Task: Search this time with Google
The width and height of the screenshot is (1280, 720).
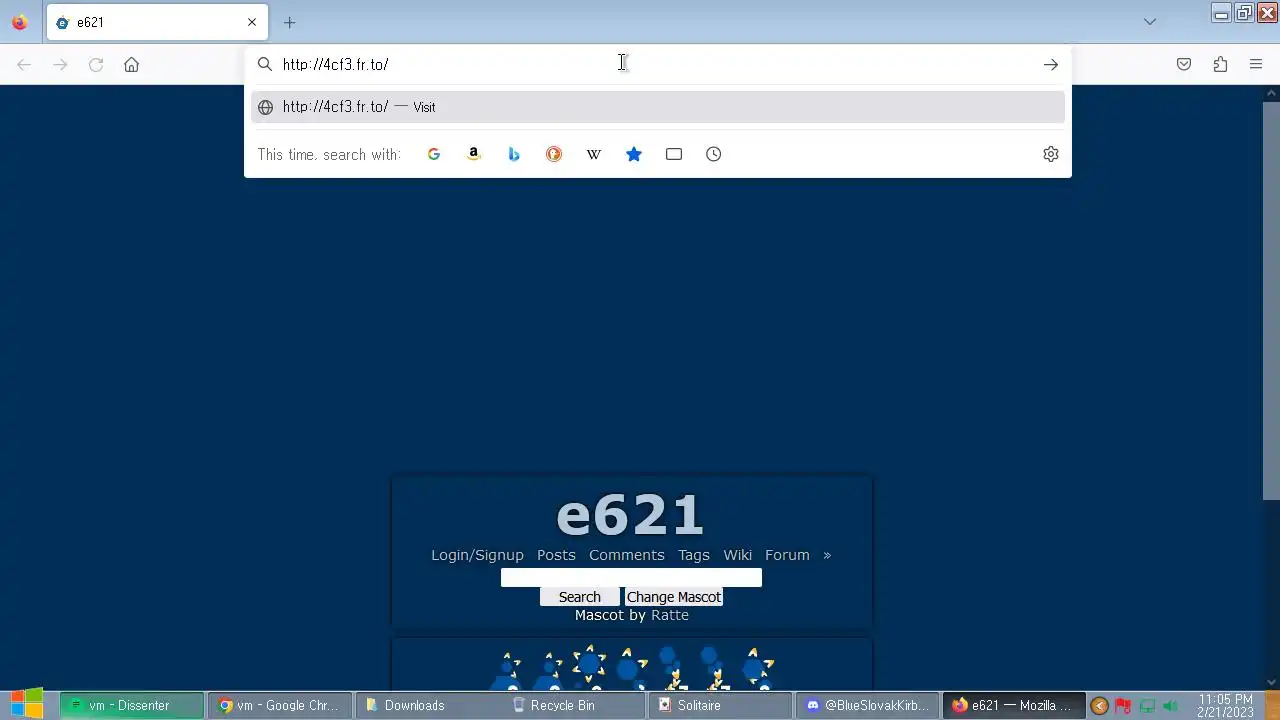Action: (434, 154)
